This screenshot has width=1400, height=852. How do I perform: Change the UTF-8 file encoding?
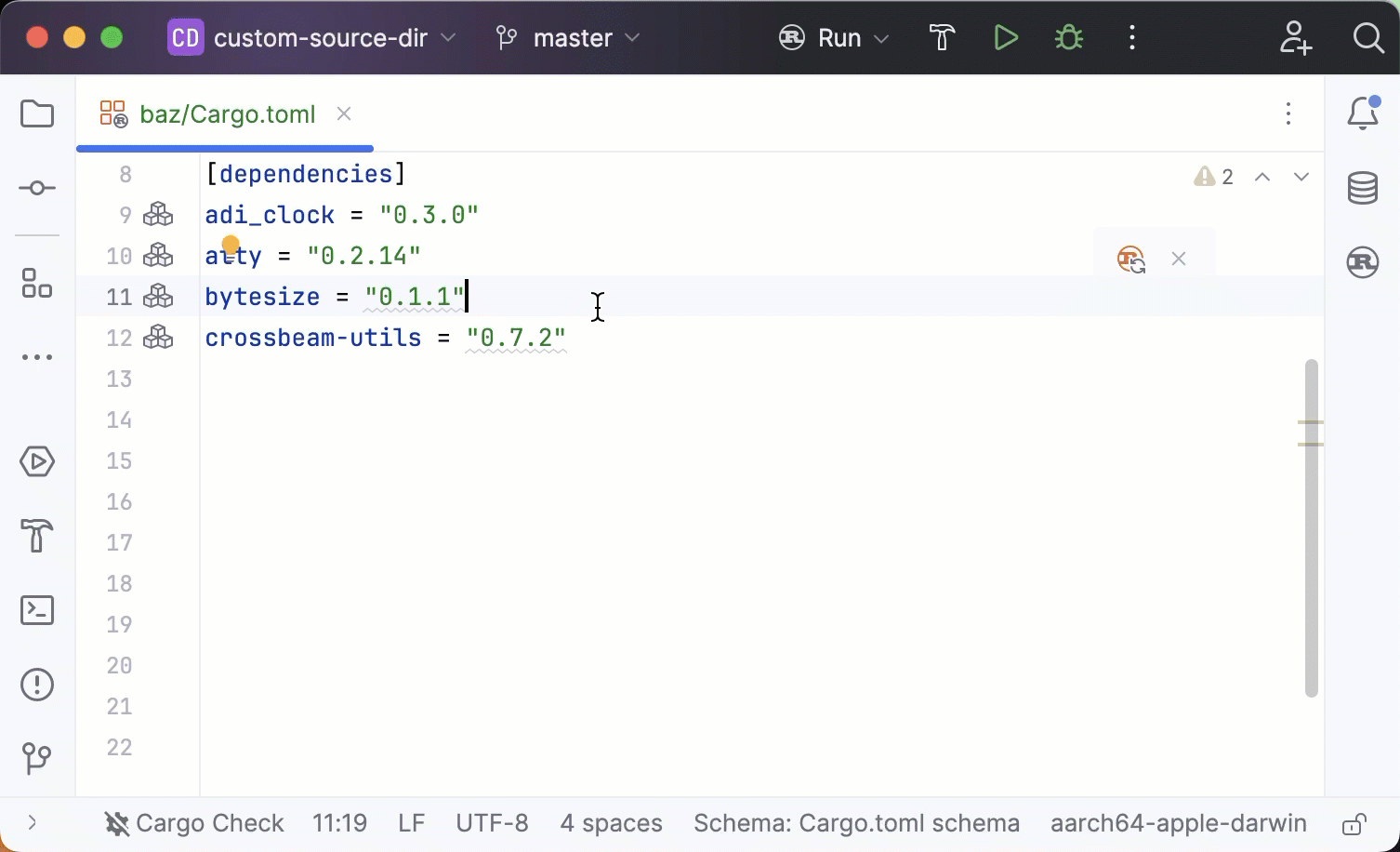[492, 823]
